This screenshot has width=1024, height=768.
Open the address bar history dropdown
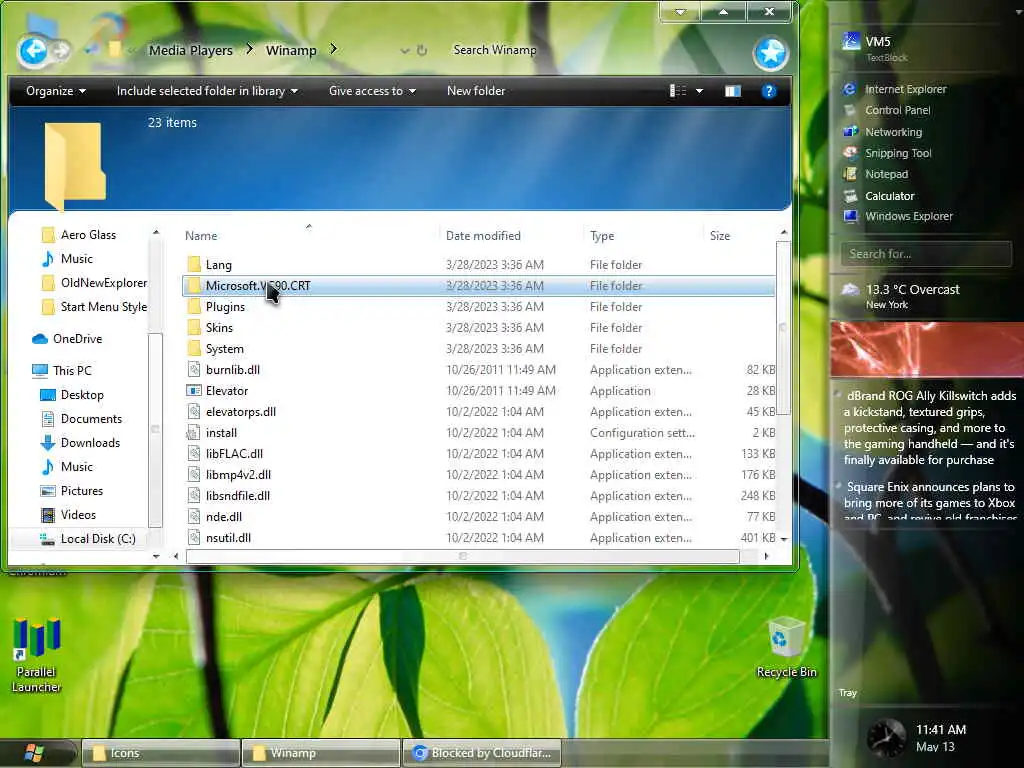404,50
